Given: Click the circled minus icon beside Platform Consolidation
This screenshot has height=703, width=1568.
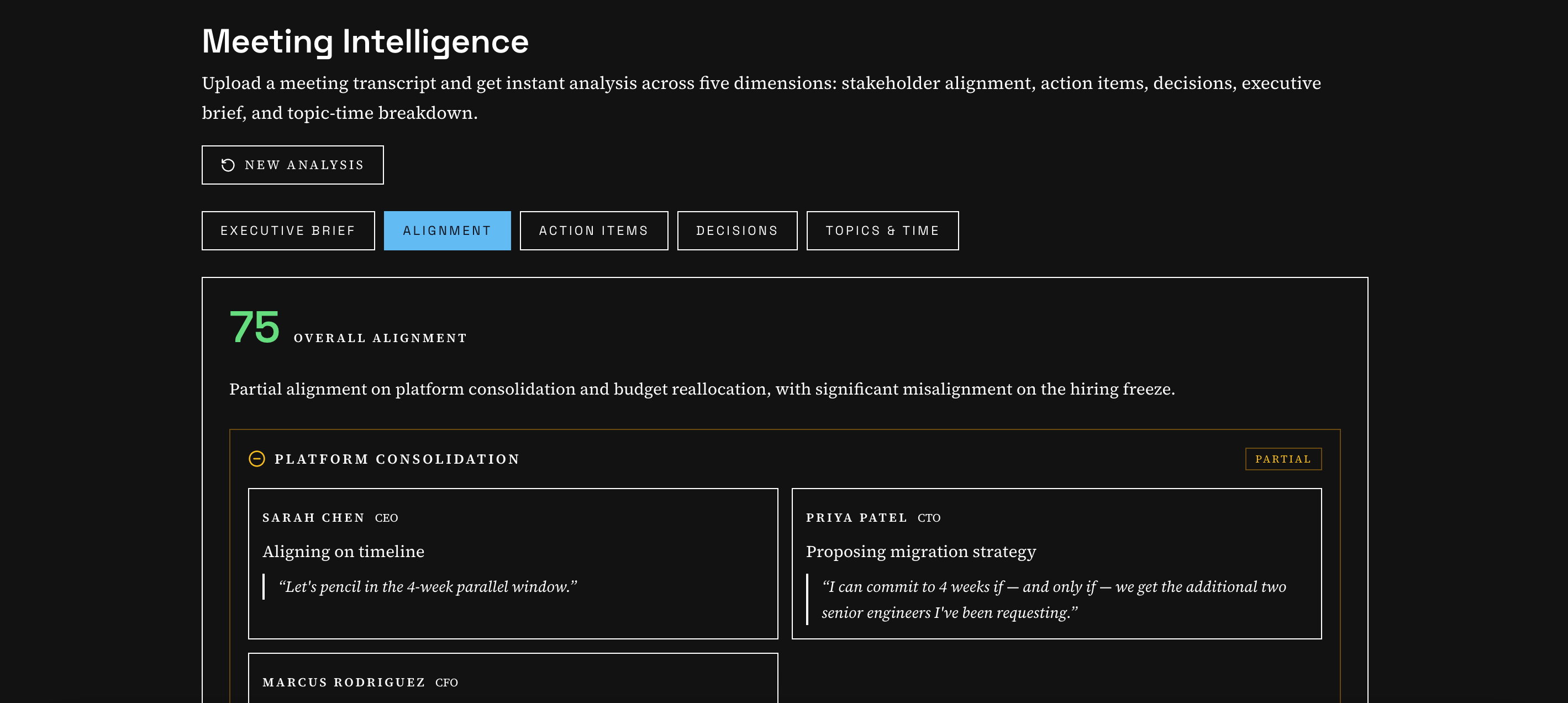Looking at the screenshot, I should (x=257, y=459).
